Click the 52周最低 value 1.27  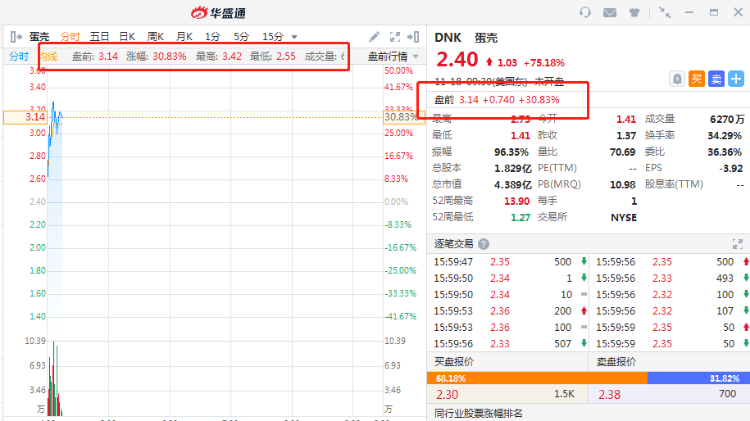[520, 218]
